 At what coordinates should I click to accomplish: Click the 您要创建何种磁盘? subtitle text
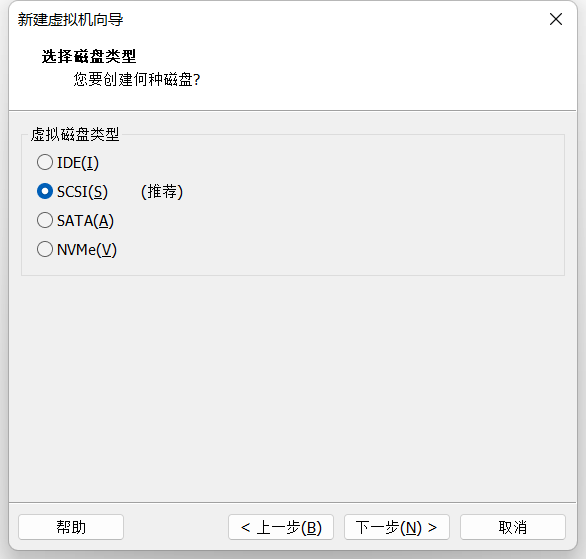[137, 79]
